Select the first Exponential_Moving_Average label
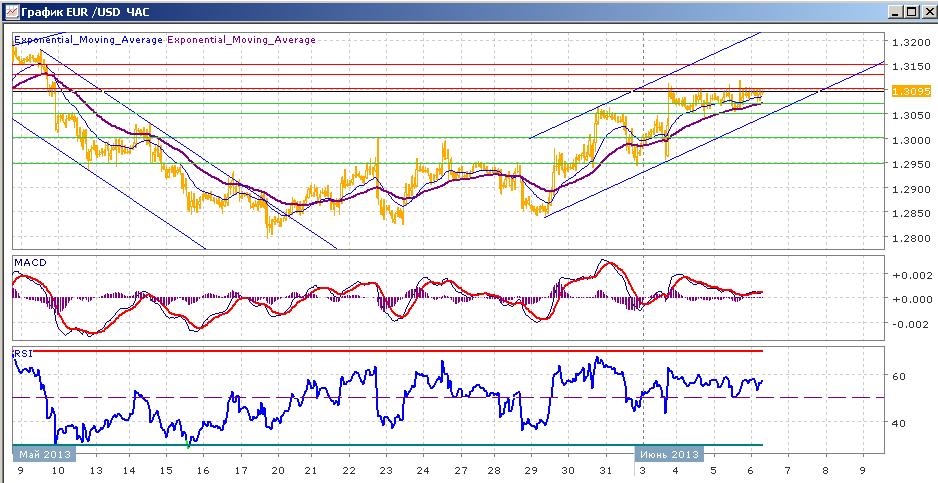Viewport: 938px width, 483px height. click(89, 40)
